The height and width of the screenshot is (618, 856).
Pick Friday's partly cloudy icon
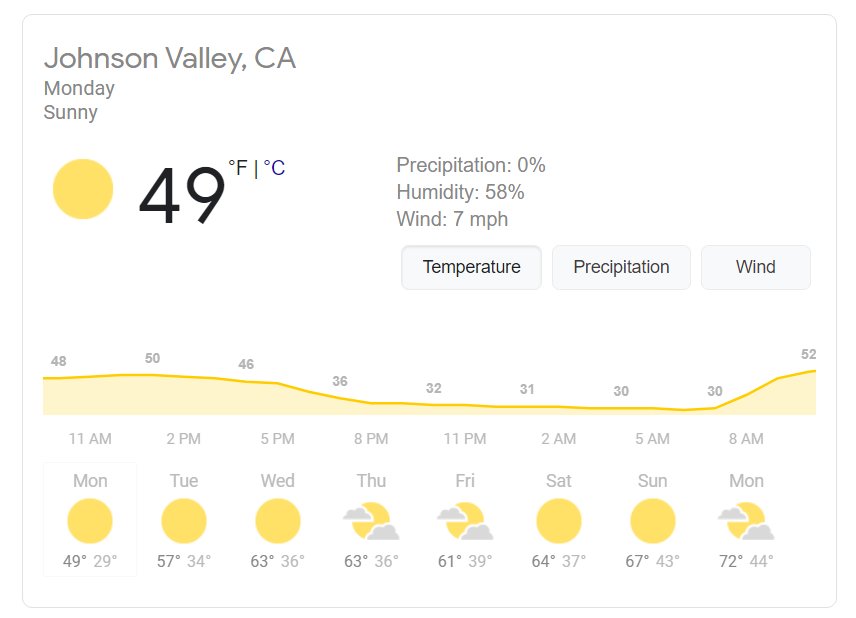[x=465, y=521]
